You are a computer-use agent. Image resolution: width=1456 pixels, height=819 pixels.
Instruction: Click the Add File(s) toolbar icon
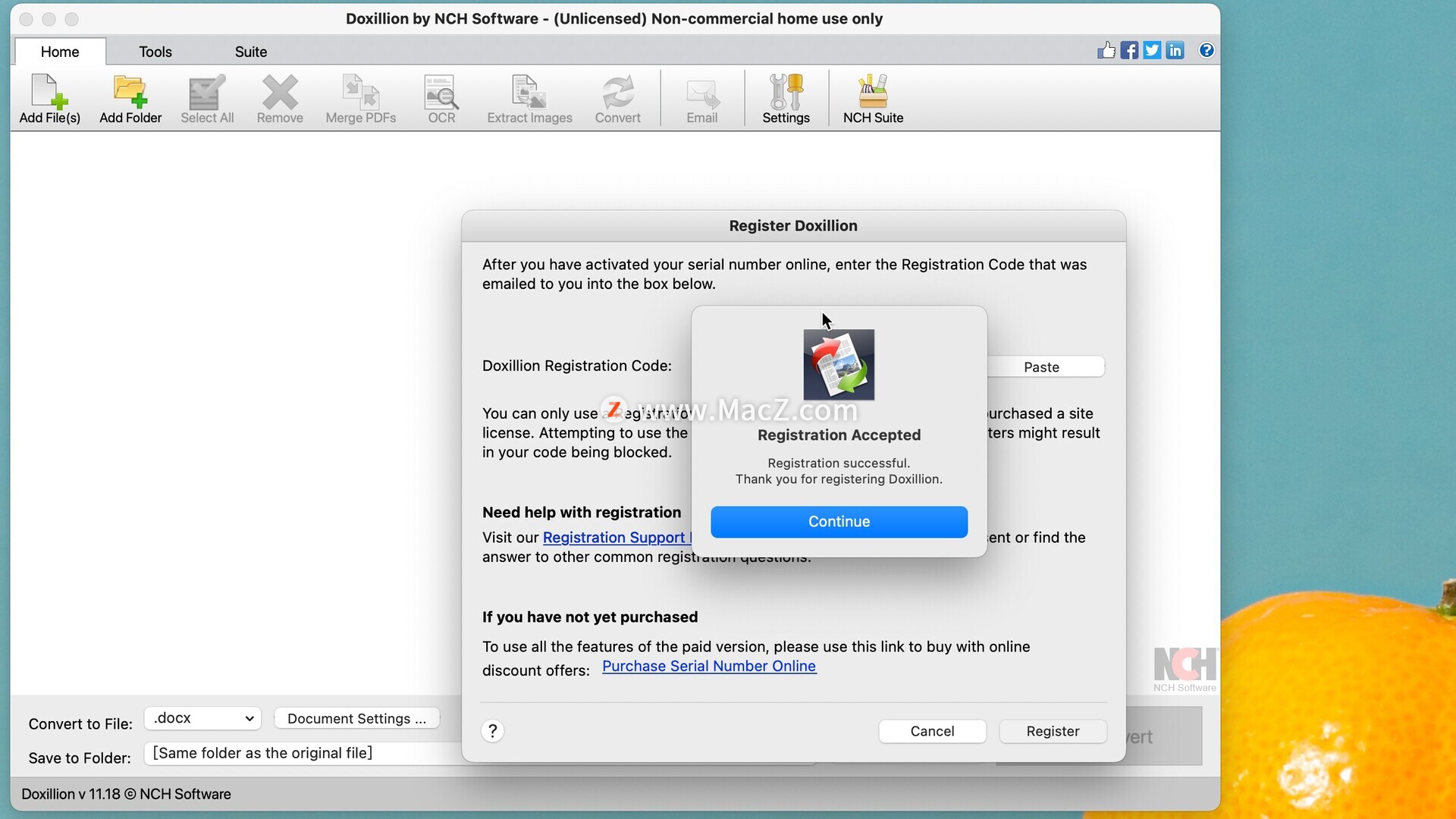49,99
